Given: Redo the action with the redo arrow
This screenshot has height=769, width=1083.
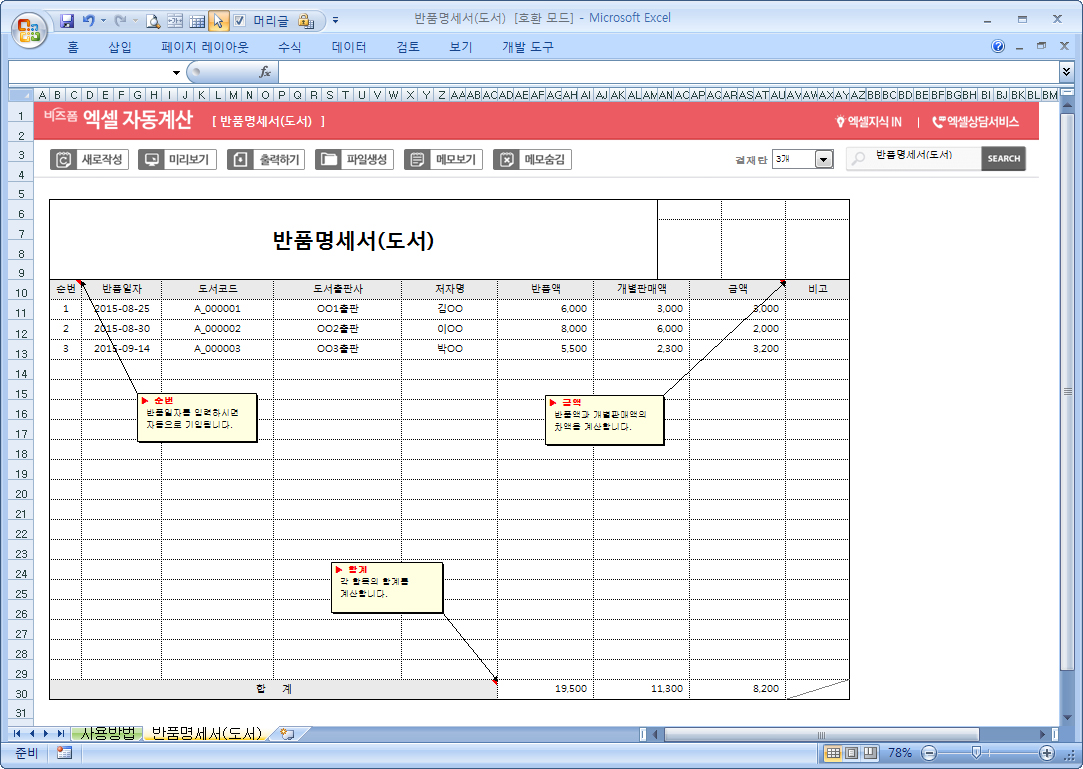Looking at the screenshot, I should [x=120, y=21].
